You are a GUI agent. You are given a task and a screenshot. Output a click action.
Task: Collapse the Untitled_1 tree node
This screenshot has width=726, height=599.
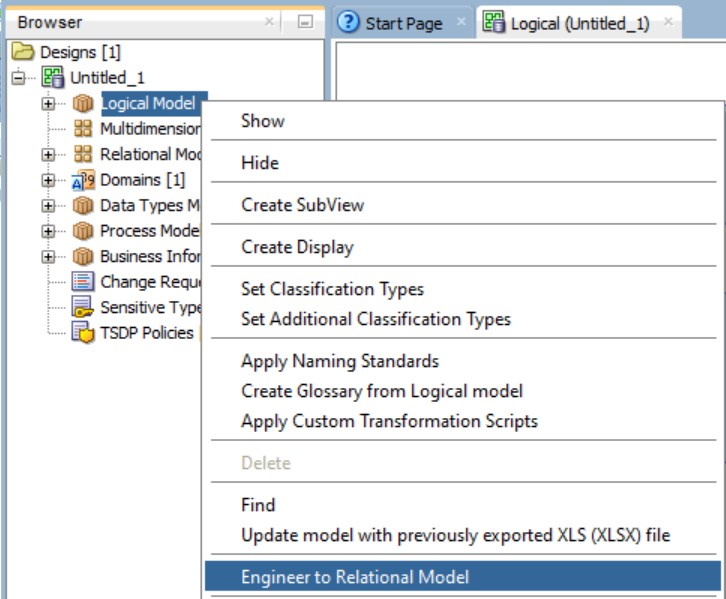click(x=18, y=77)
